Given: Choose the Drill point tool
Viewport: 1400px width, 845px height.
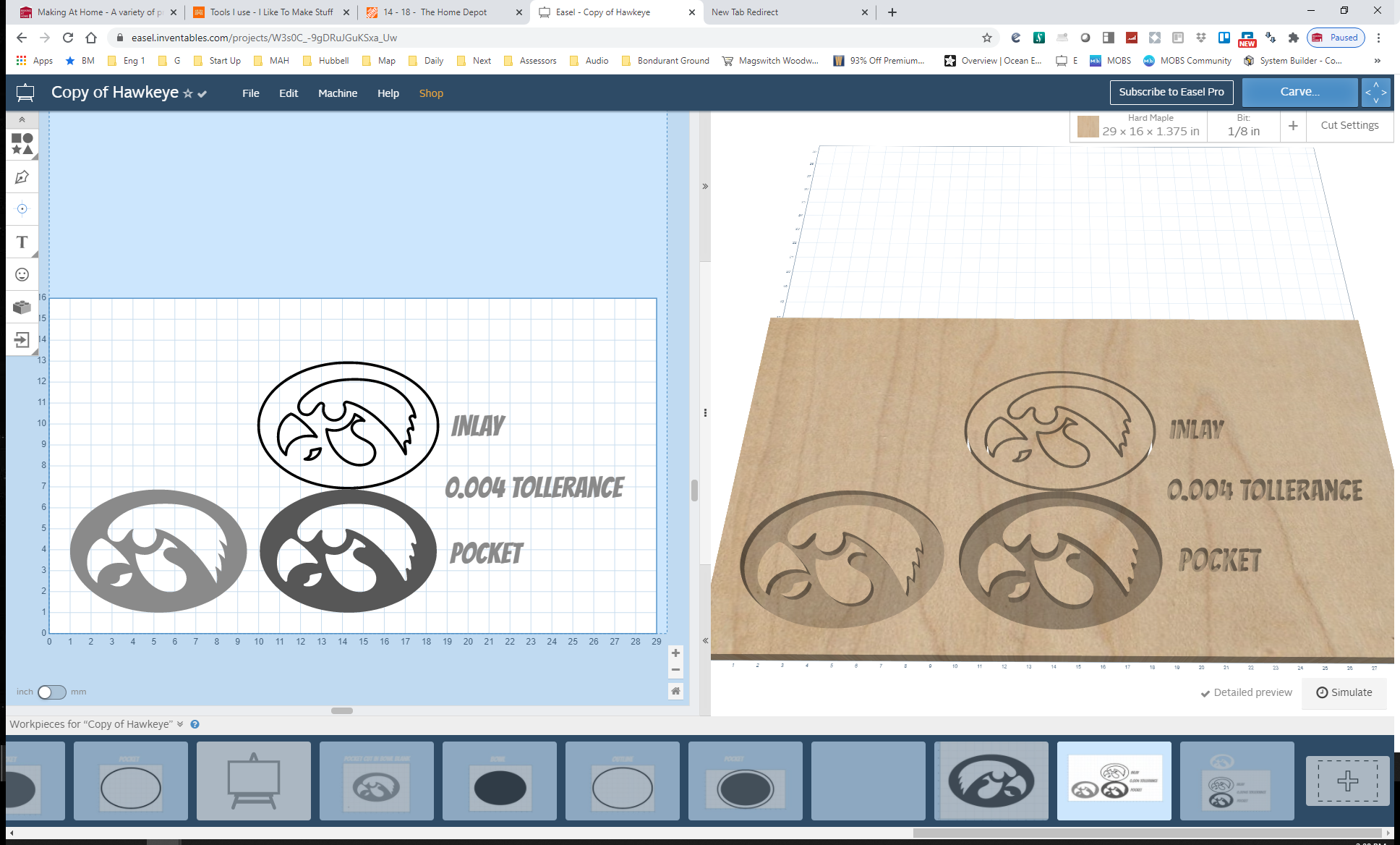Looking at the screenshot, I should tap(22, 209).
